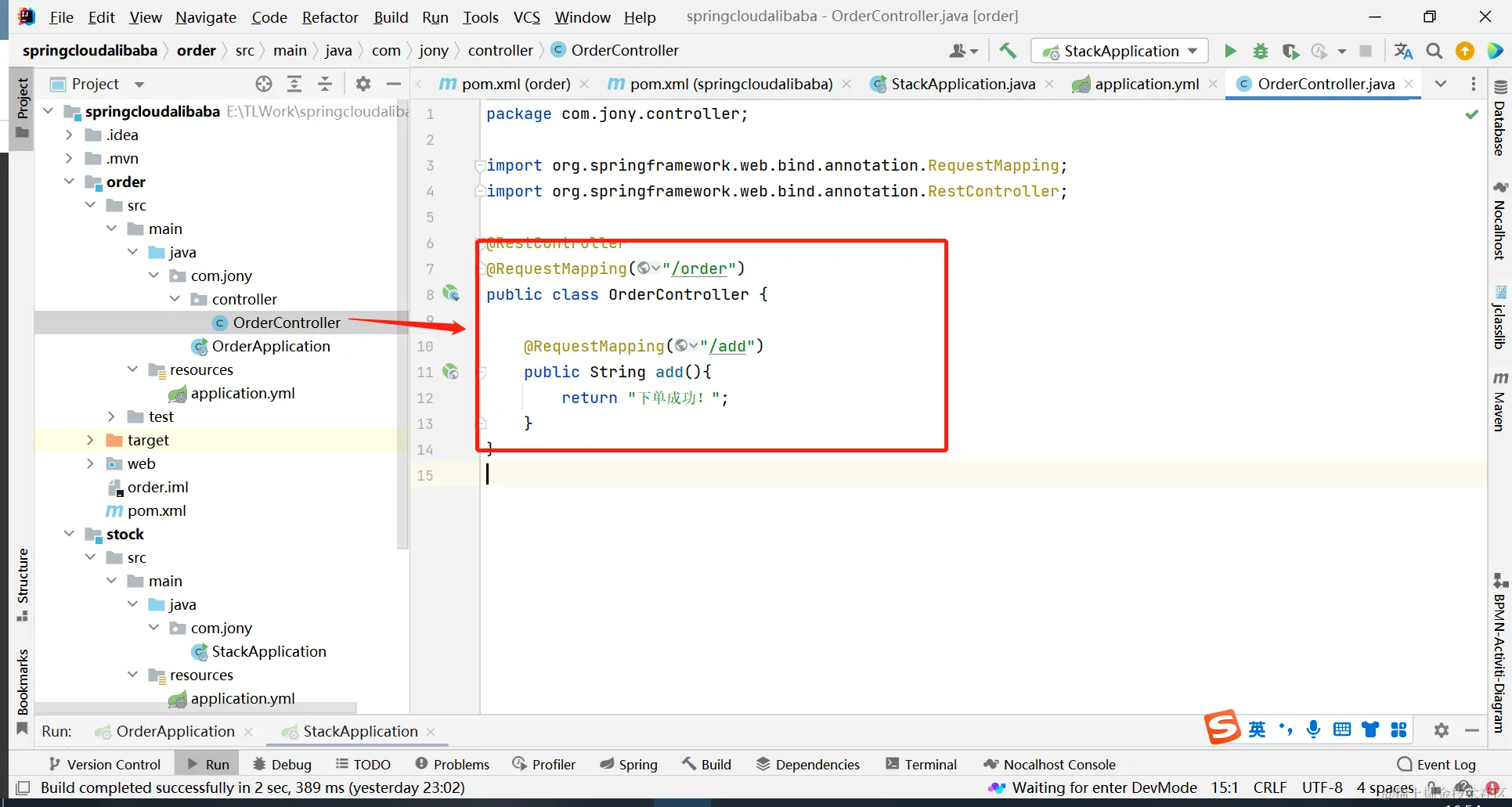Open the Problems tool window

[x=453, y=764]
